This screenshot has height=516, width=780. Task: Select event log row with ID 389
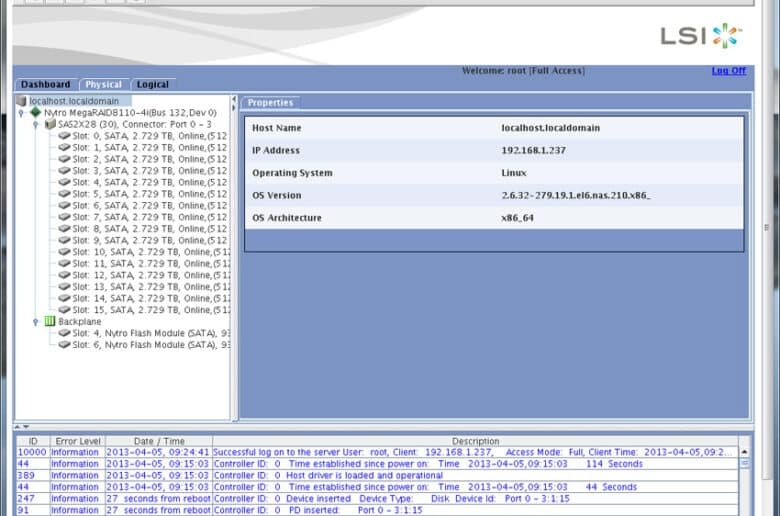tap(377, 475)
